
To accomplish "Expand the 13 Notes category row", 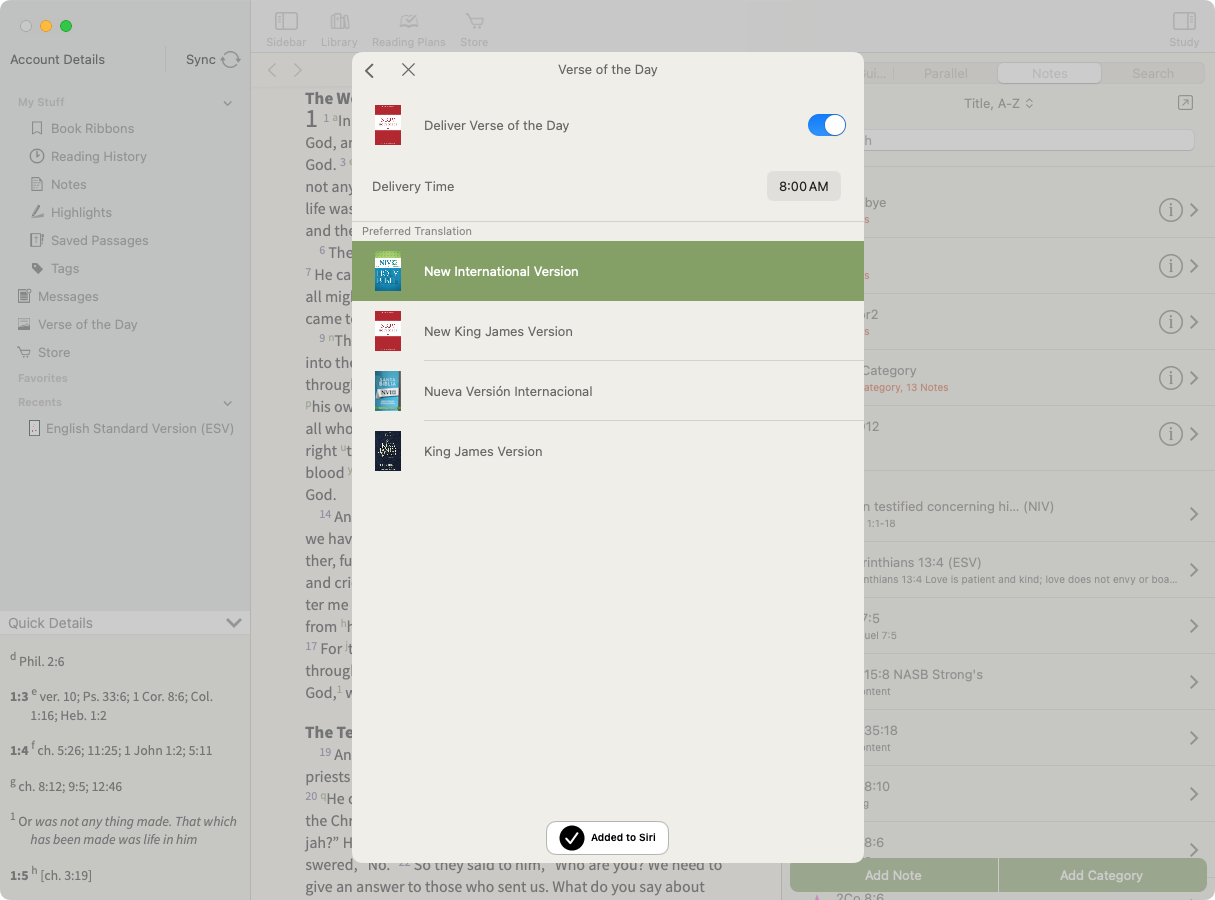I will pyautogui.click(x=1194, y=378).
